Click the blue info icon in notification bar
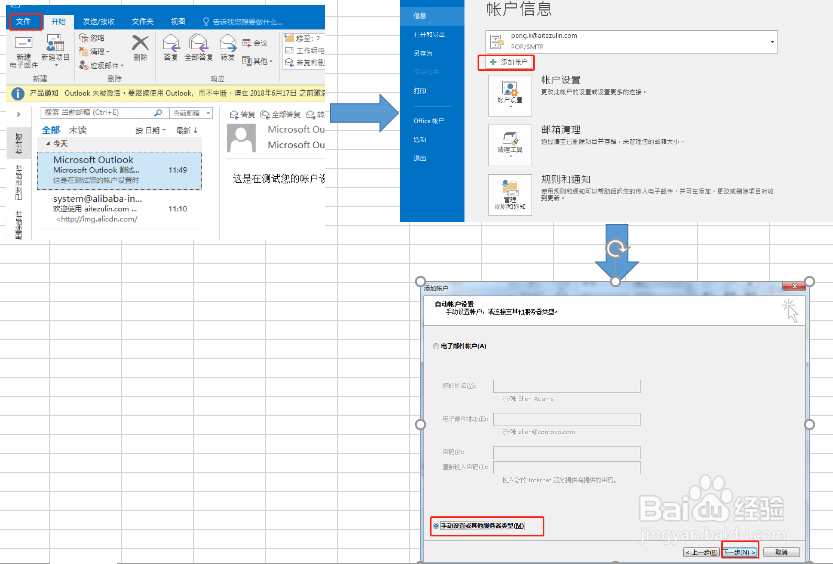 pyautogui.click(x=18, y=93)
